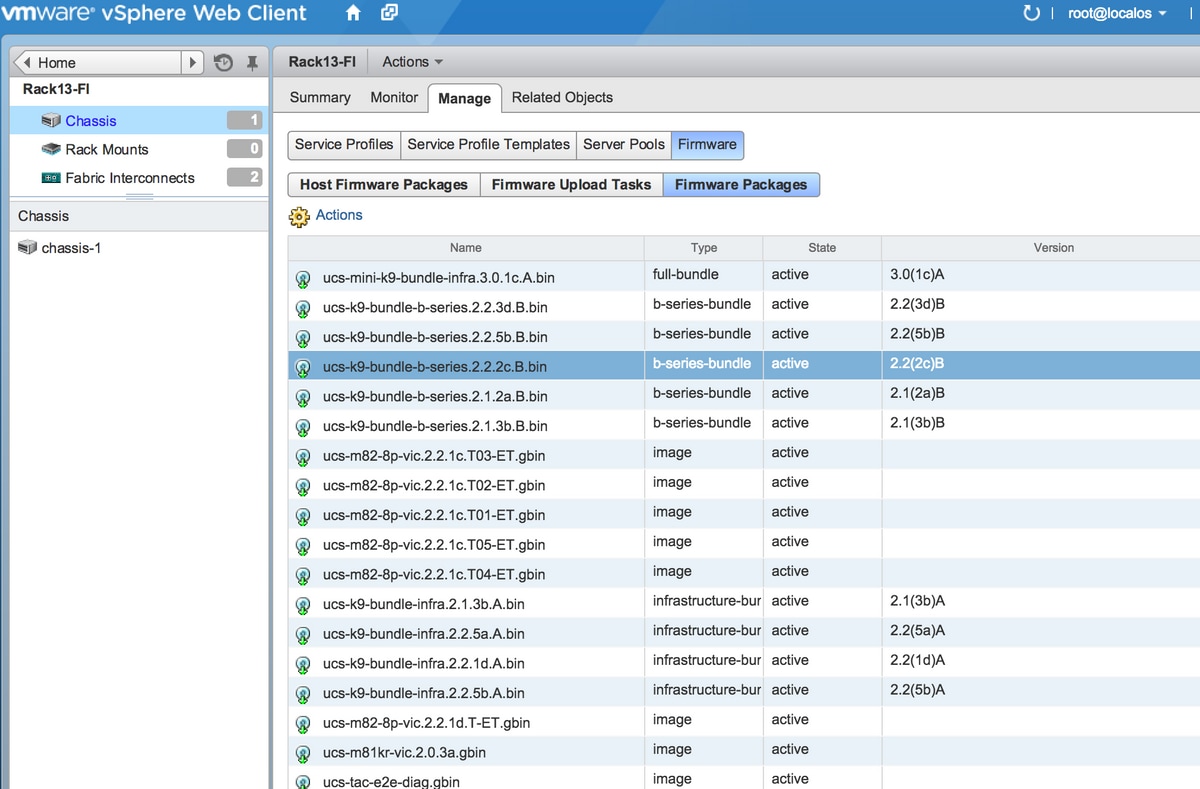Click the overlapping-windows icon beside the home icon
This screenshot has width=1200, height=789.
click(389, 14)
